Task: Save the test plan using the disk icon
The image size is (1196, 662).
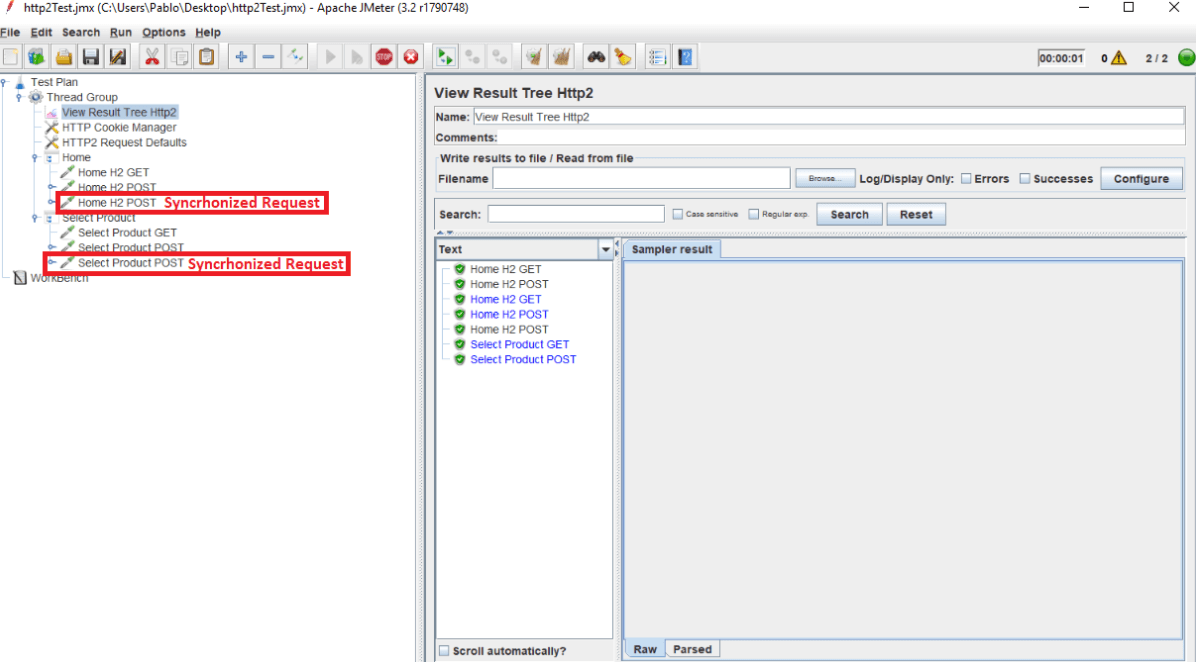Action: 90,56
